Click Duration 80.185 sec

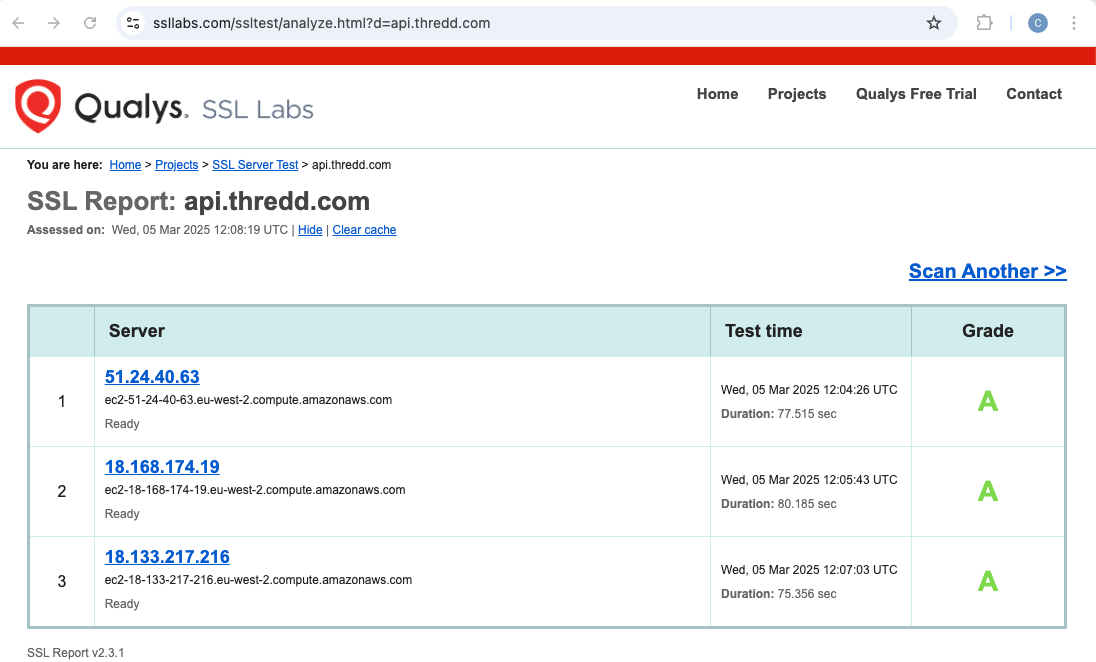click(x=779, y=504)
